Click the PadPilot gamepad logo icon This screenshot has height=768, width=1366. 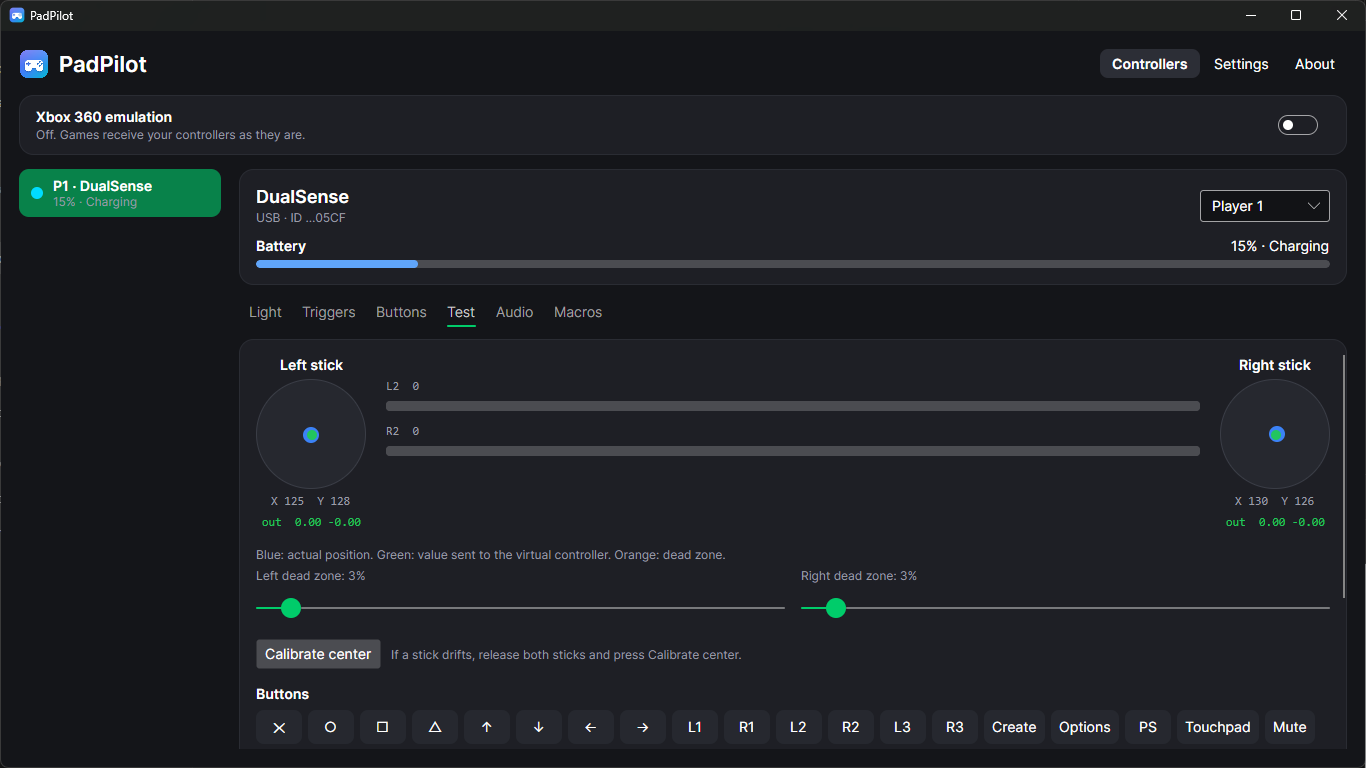click(34, 64)
